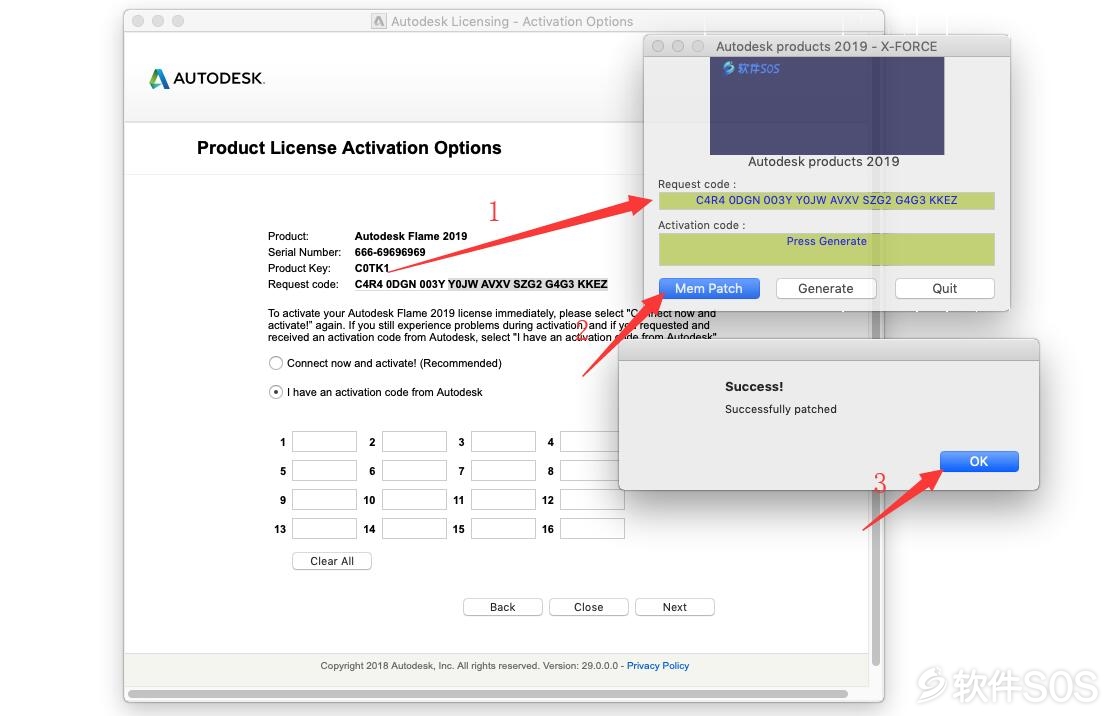The height and width of the screenshot is (716, 1115).
Task: Click the X-FORCE Request code field
Action: (x=826, y=201)
